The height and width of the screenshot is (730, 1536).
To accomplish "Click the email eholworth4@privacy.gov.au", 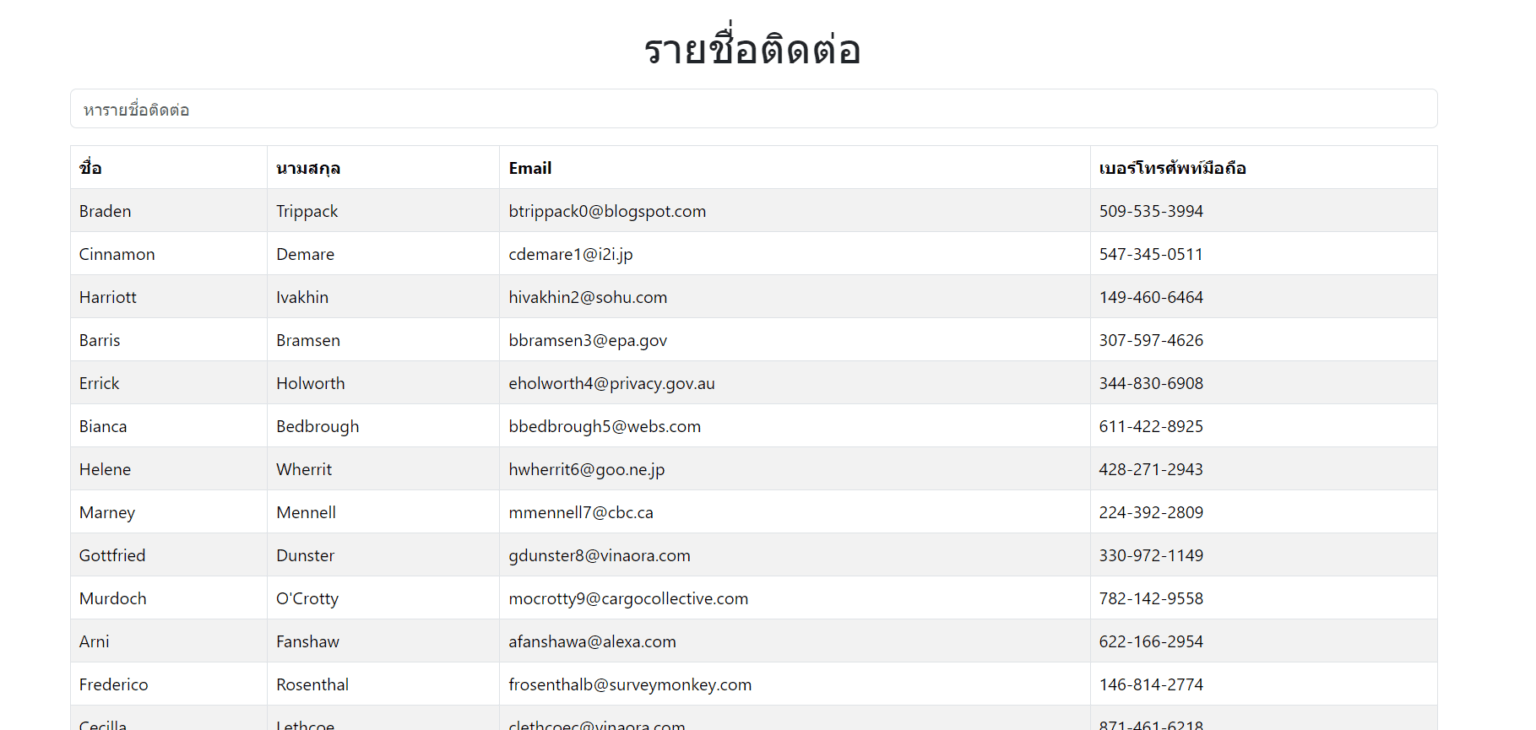I will tap(611, 383).
